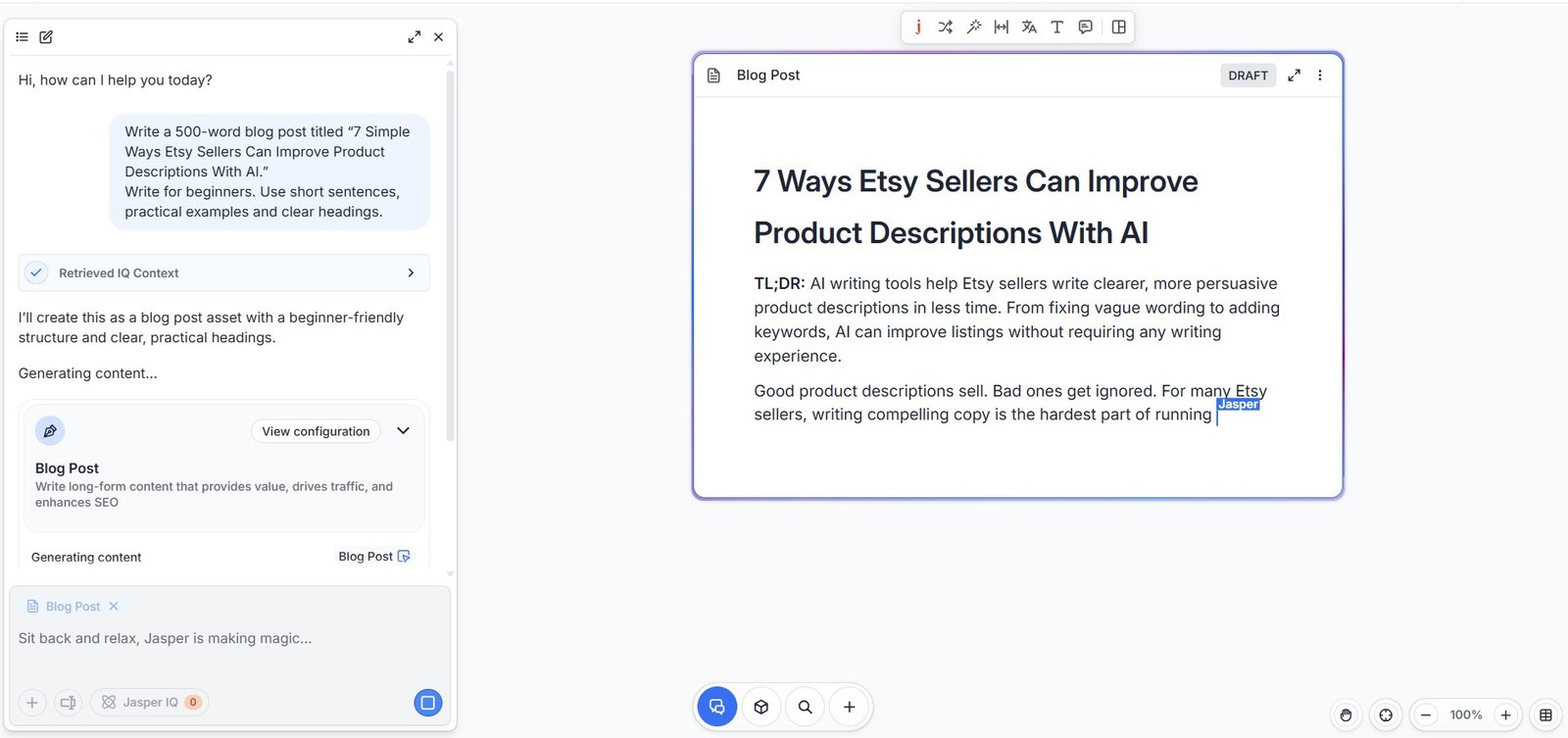Expand the Blog Post document to fullscreen

click(1294, 75)
